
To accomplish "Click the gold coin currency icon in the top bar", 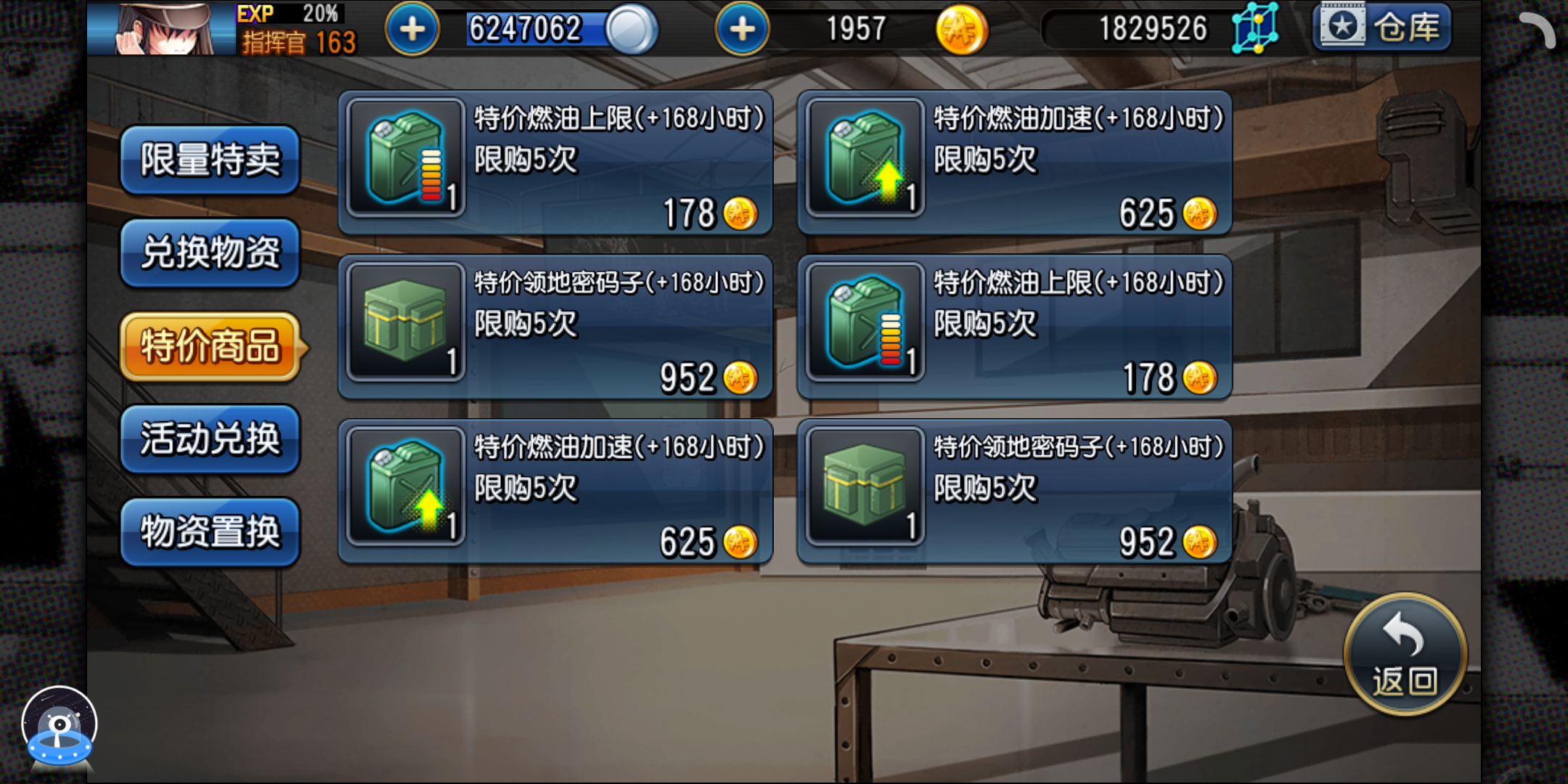I will (x=961, y=30).
